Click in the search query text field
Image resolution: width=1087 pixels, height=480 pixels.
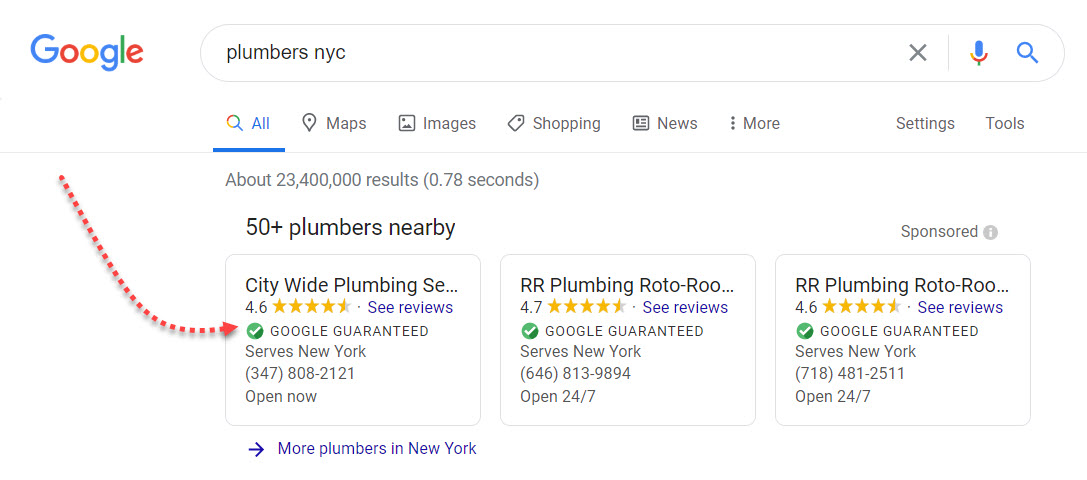click(x=550, y=53)
